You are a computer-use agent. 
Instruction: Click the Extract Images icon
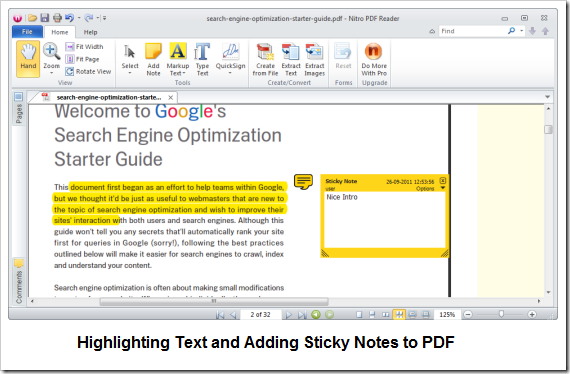[314, 59]
